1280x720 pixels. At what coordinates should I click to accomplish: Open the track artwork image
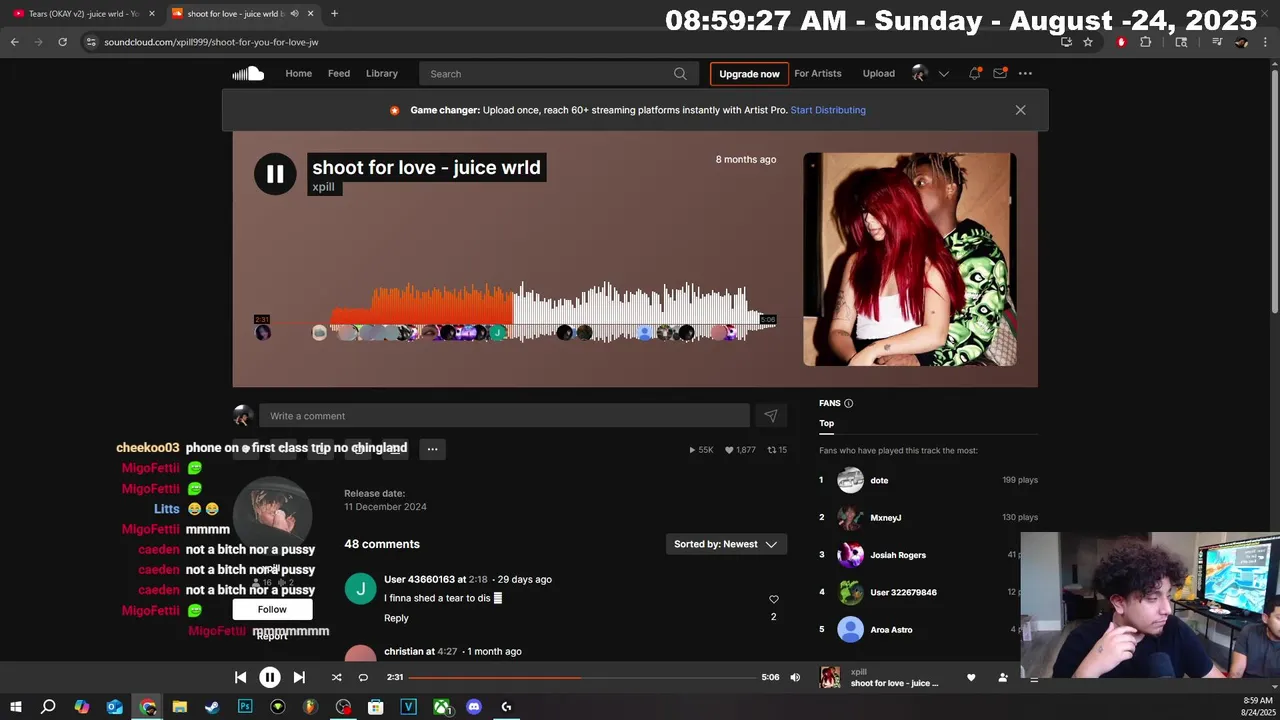point(910,259)
